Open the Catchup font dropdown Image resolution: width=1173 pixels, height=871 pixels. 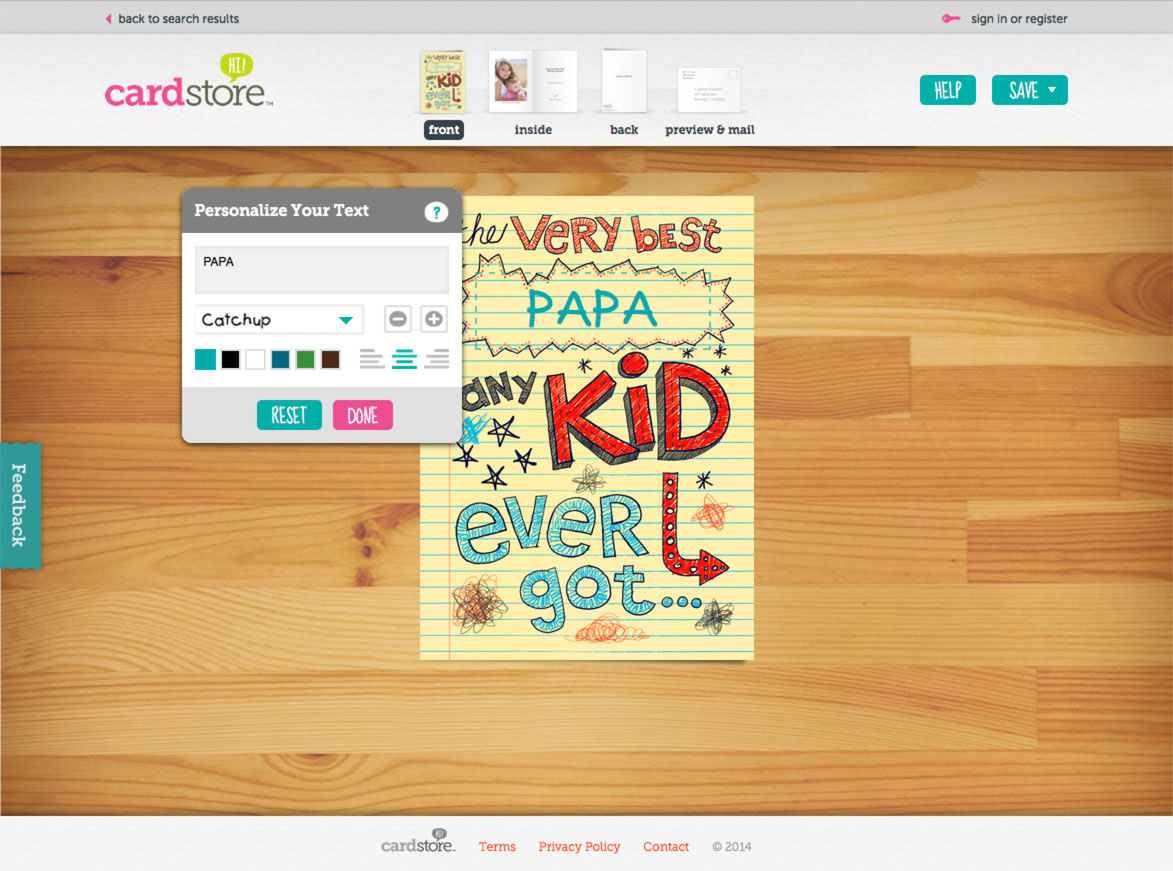[278, 318]
